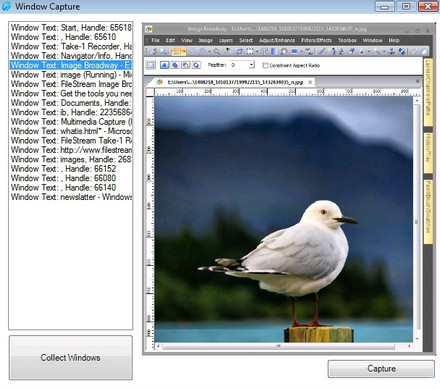The height and width of the screenshot is (389, 440).
Task: Select the "Navigator/Info" window entry
Action: 71,56
